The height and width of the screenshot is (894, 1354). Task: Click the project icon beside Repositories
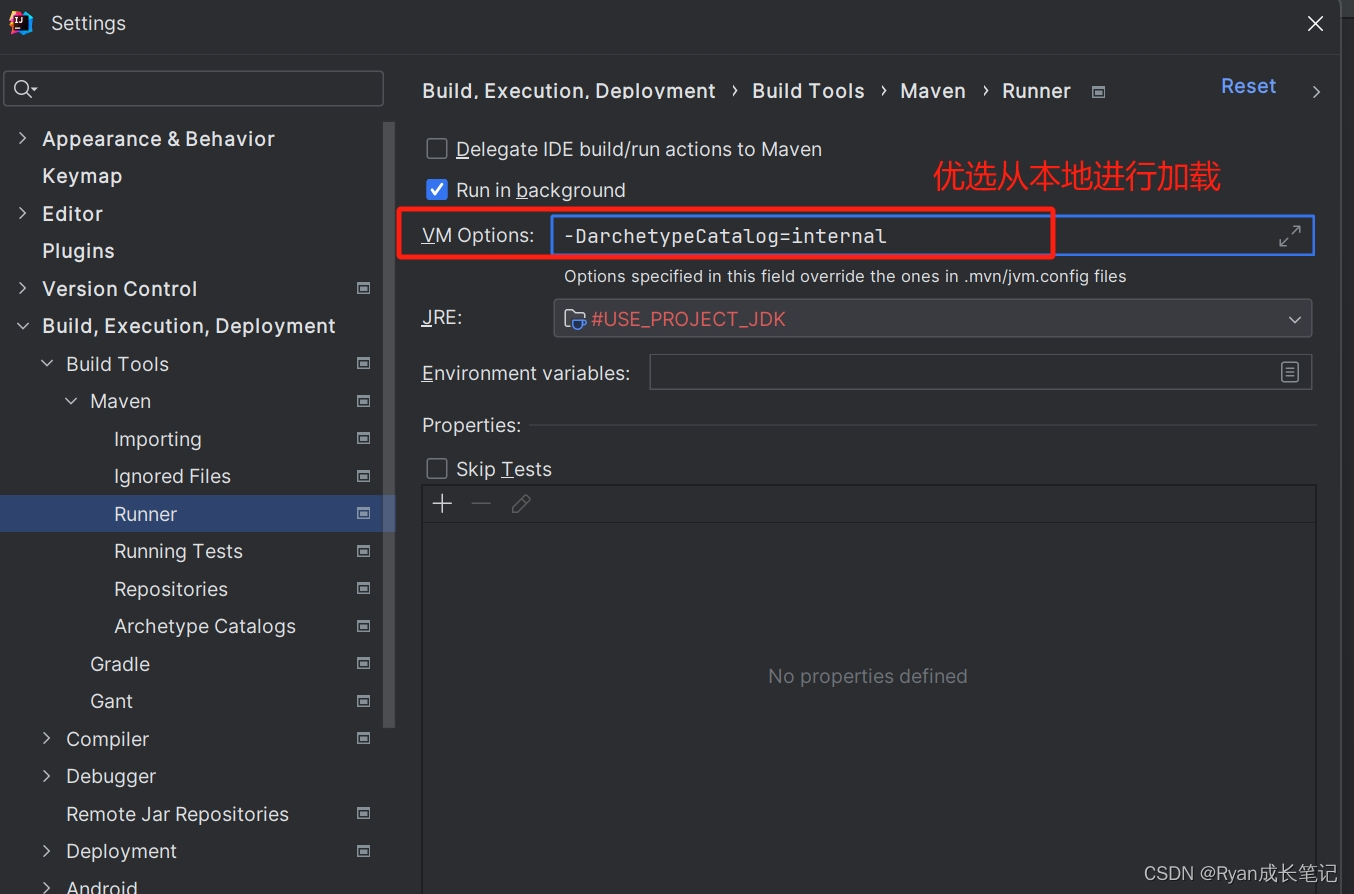(x=364, y=588)
